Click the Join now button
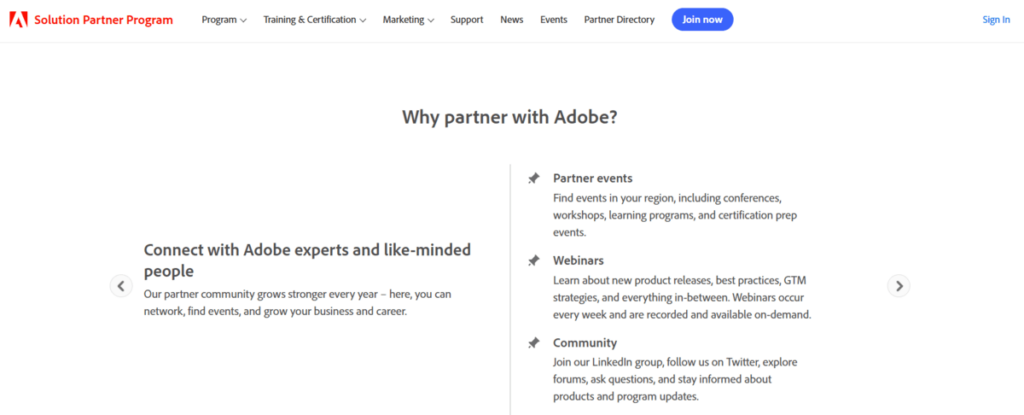This screenshot has width=1024, height=415. pyautogui.click(x=703, y=20)
